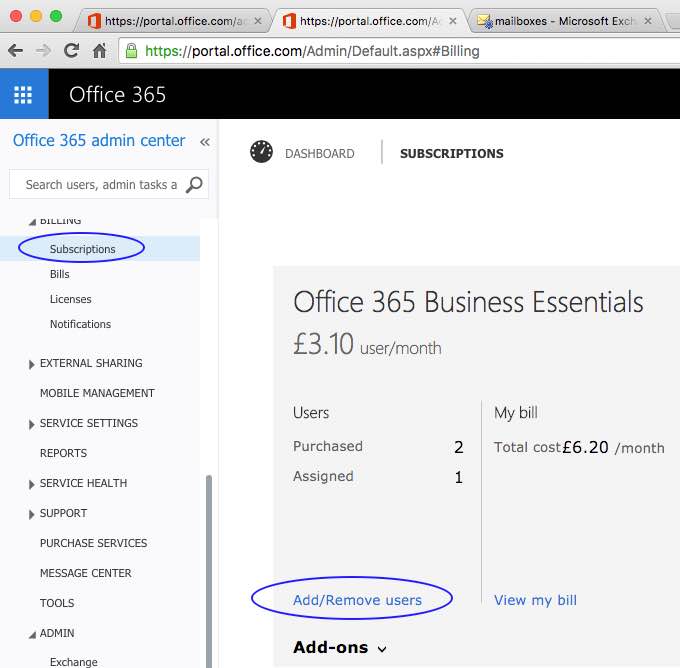680x668 pixels.
Task: Open the Office 365 app launcher grid
Action: click(23, 94)
